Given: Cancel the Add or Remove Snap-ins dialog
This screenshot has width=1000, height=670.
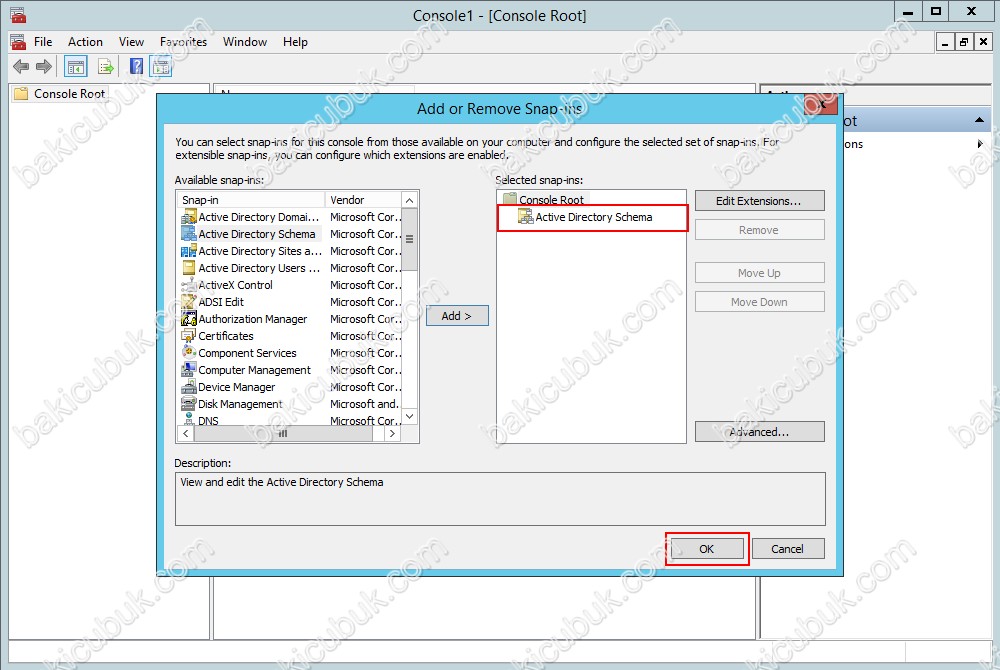Looking at the screenshot, I should [788, 549].
